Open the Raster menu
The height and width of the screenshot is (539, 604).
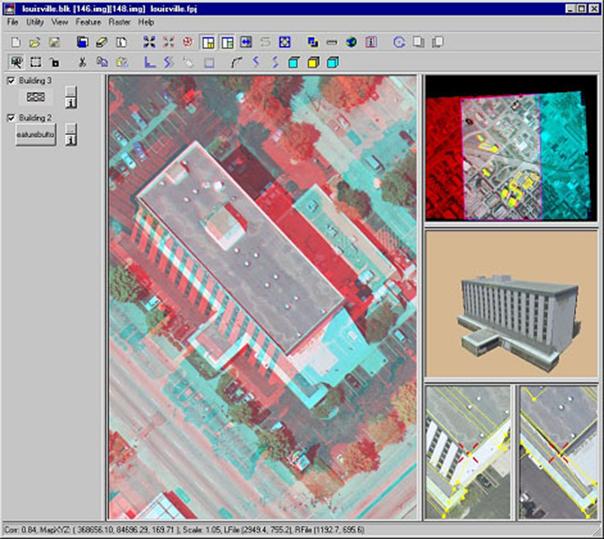(119, 21)
